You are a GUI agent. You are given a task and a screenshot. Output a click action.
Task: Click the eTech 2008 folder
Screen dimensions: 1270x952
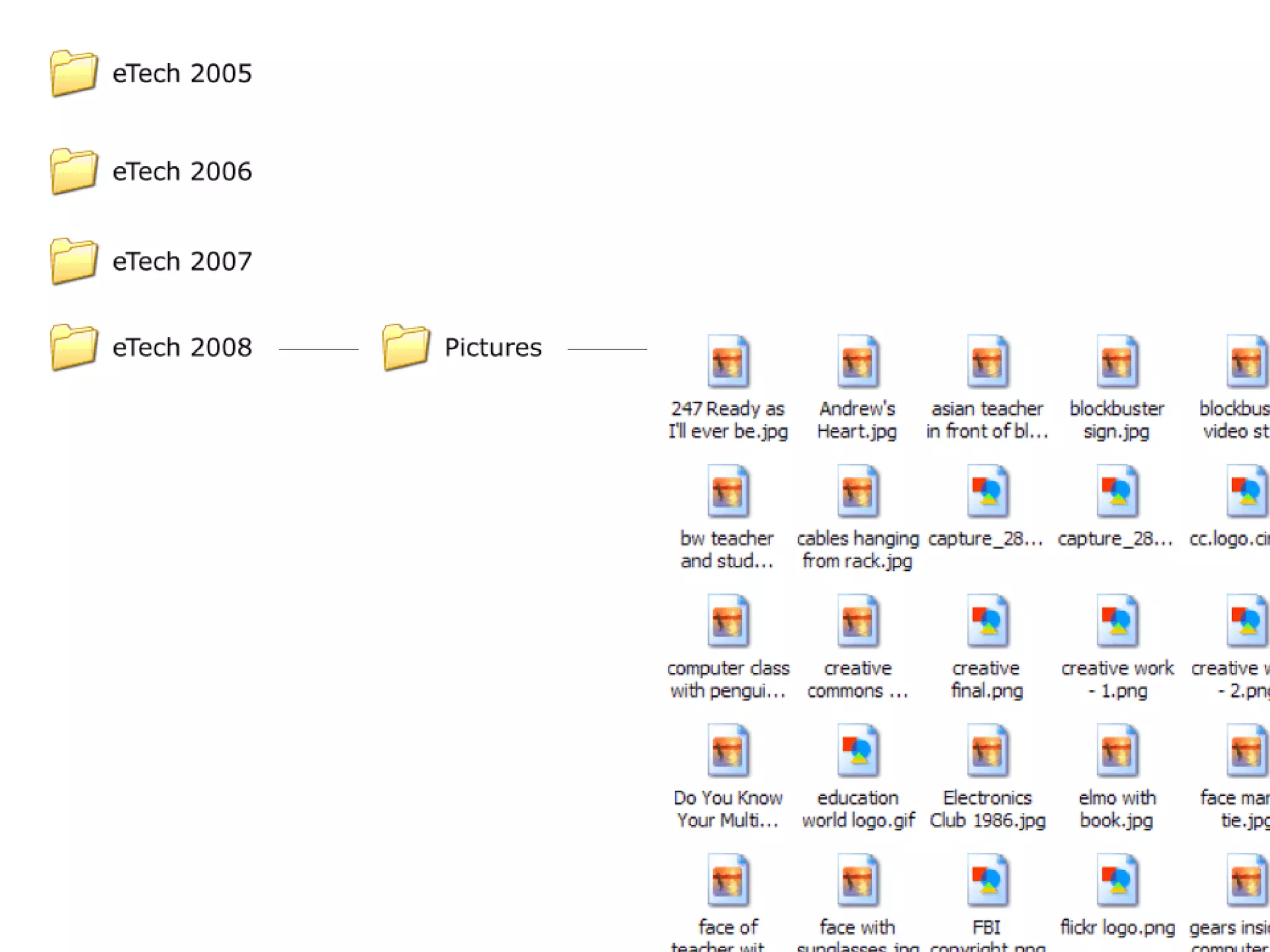[74, 347]
